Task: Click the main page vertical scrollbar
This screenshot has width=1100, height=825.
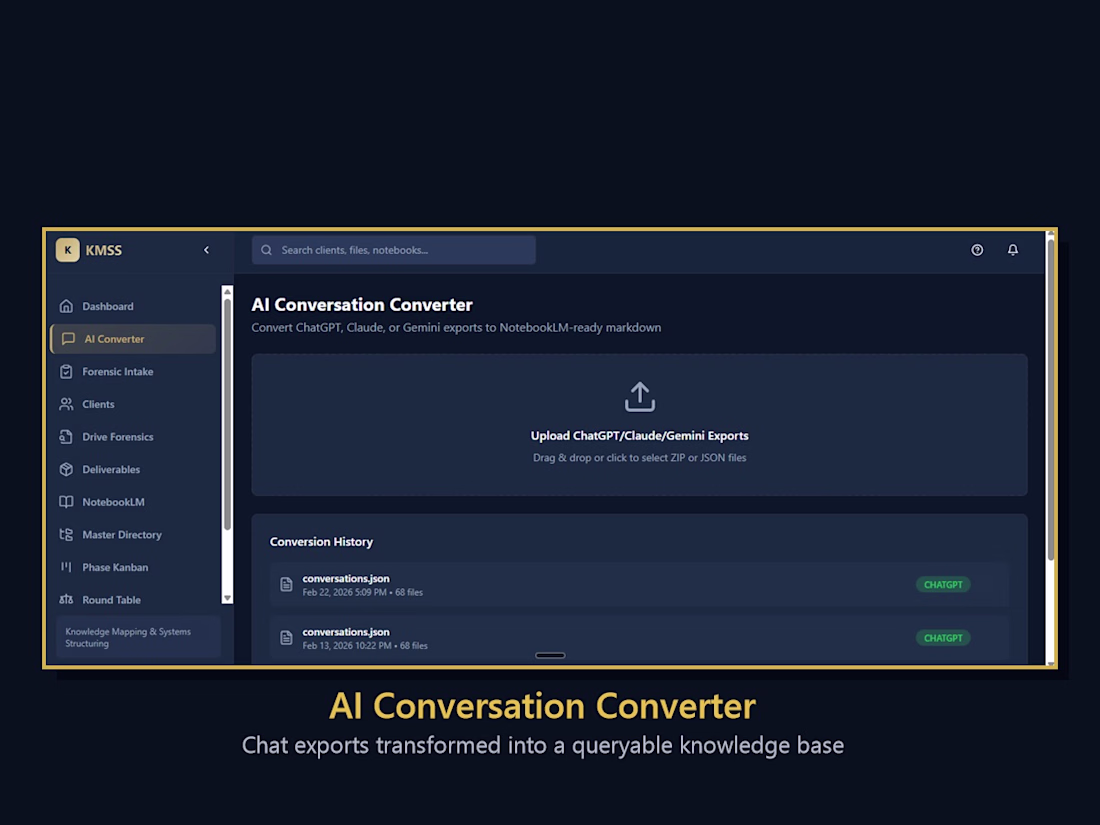Action: 1050,400
